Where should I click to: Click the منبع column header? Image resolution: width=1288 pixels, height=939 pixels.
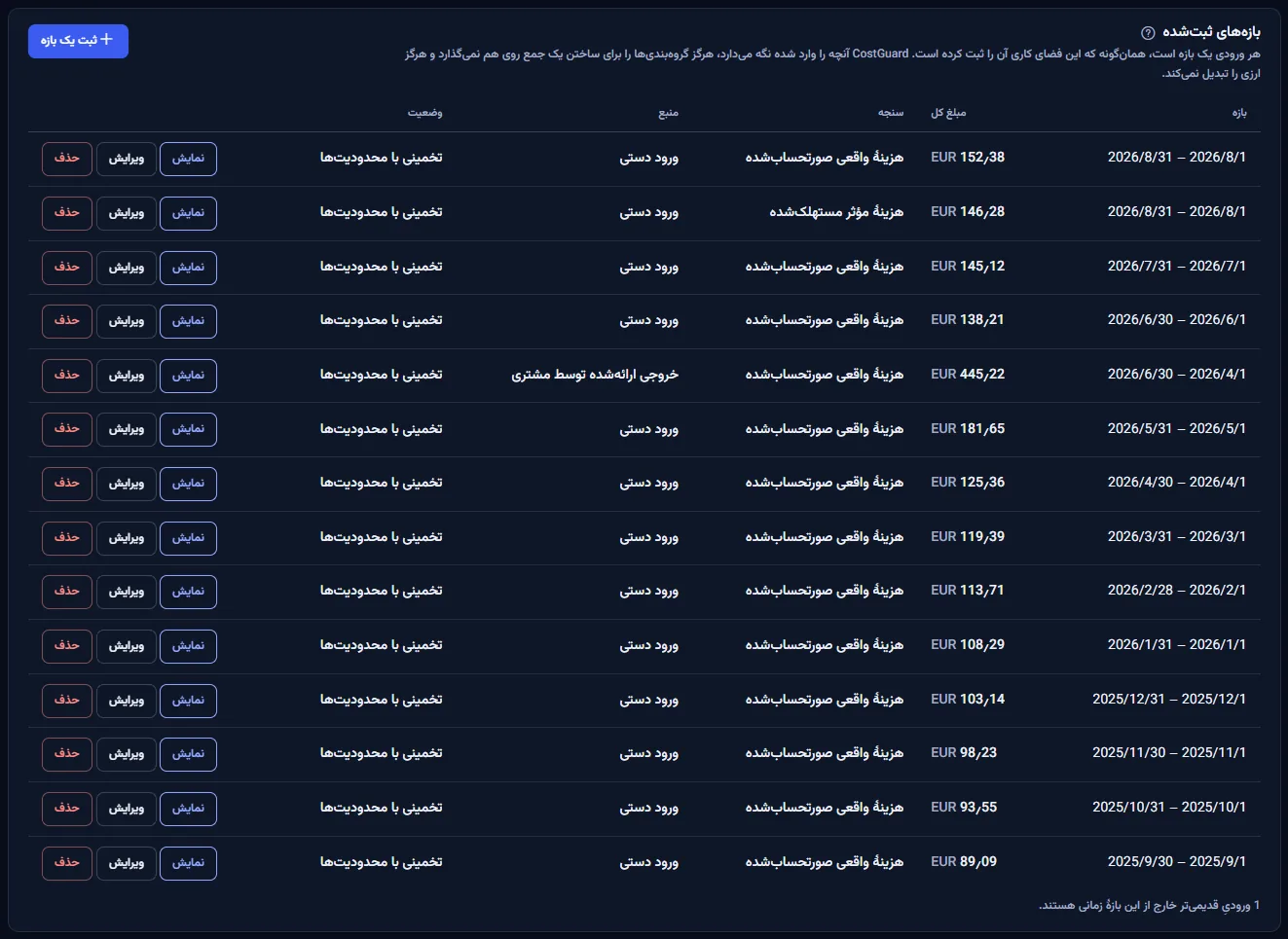coord(668,113)
